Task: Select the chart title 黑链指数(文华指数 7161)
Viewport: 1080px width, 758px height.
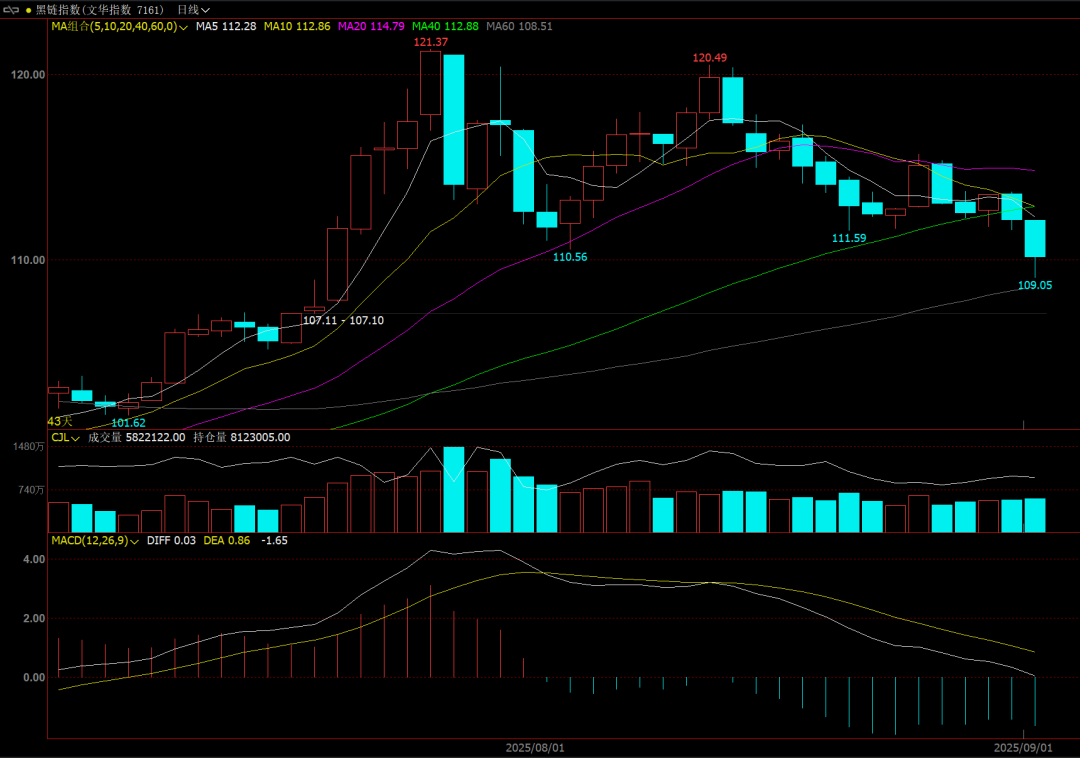Action: (x=100, y=10)
